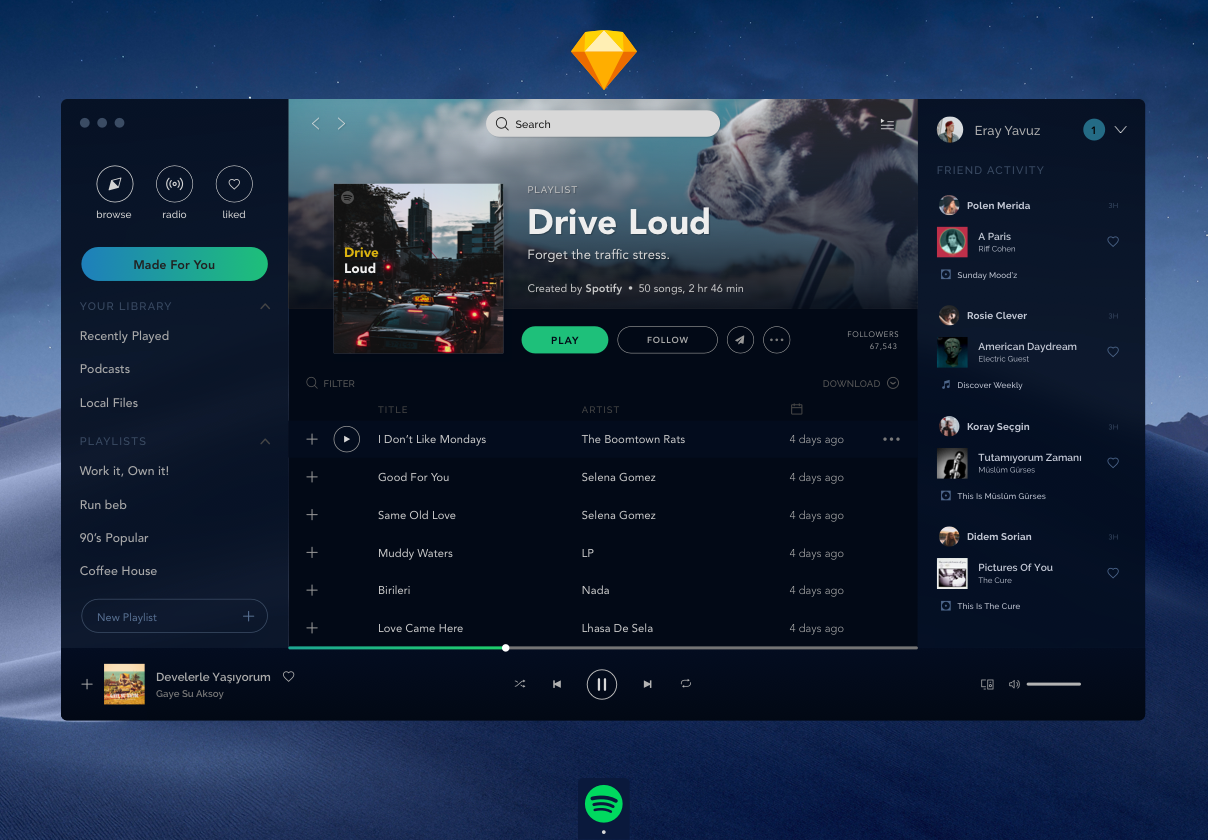Open the play queue icon

[887, 125]
